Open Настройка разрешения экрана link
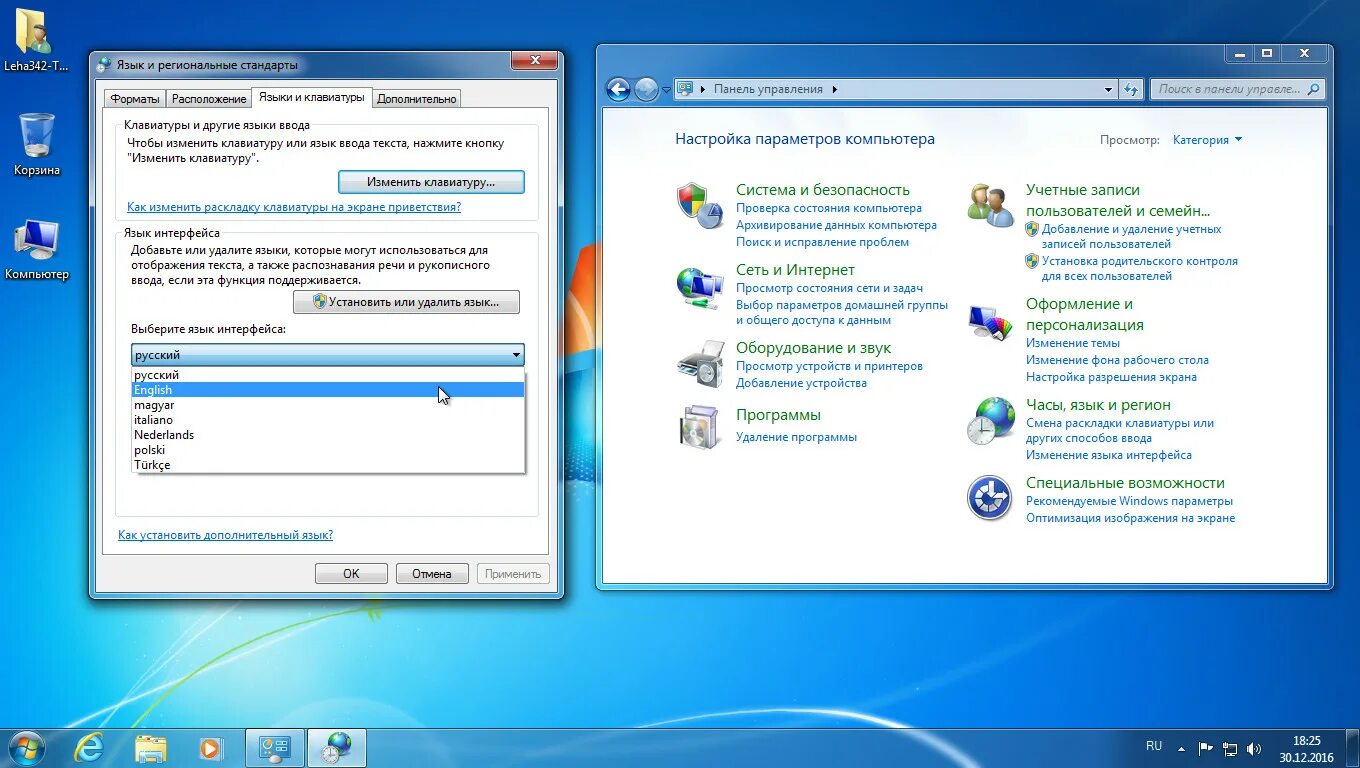This screenshot has width=1360, height=768. click(1111, 377)
